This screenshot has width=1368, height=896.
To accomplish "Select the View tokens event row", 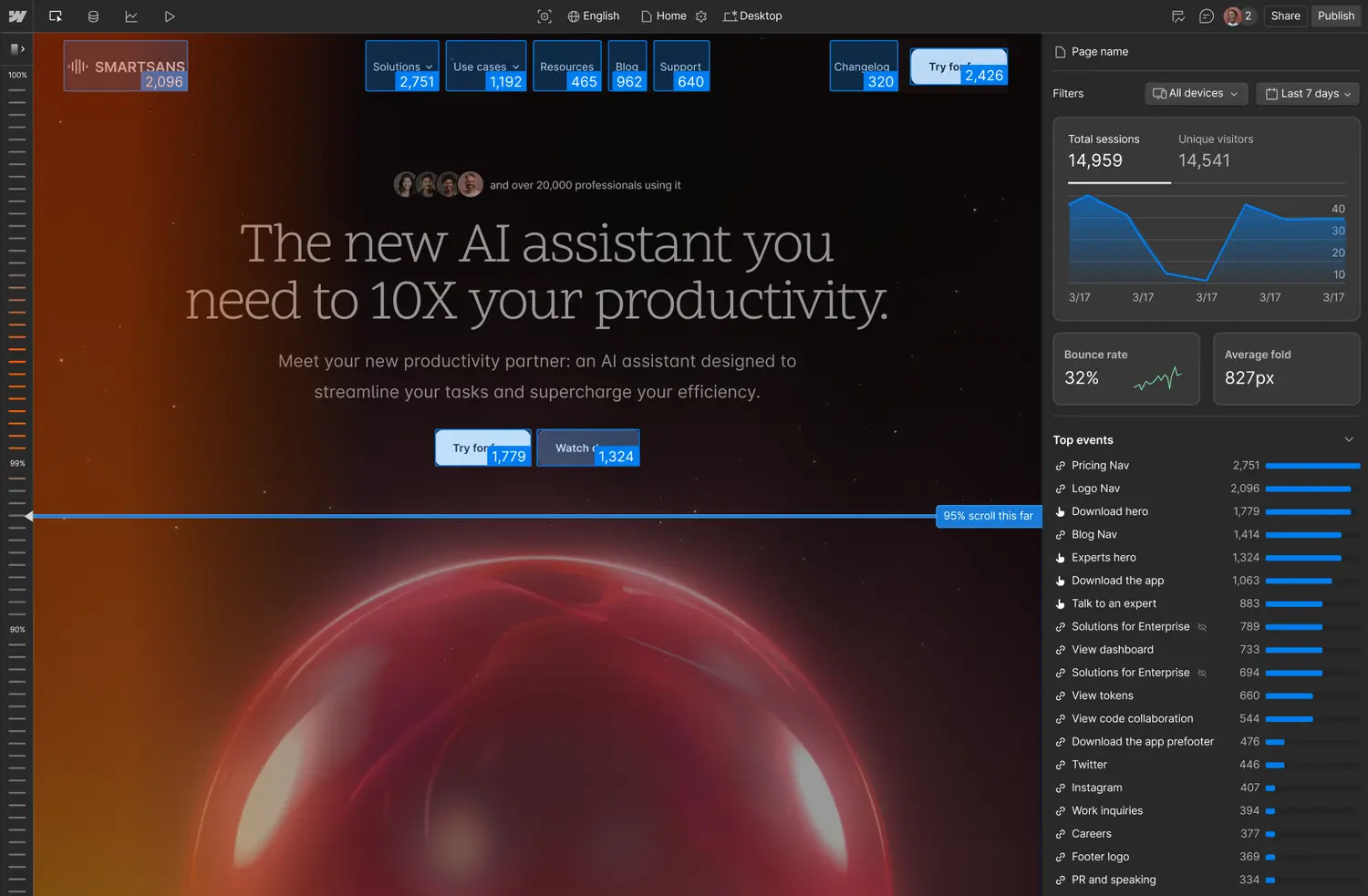I will (1207, 695).
